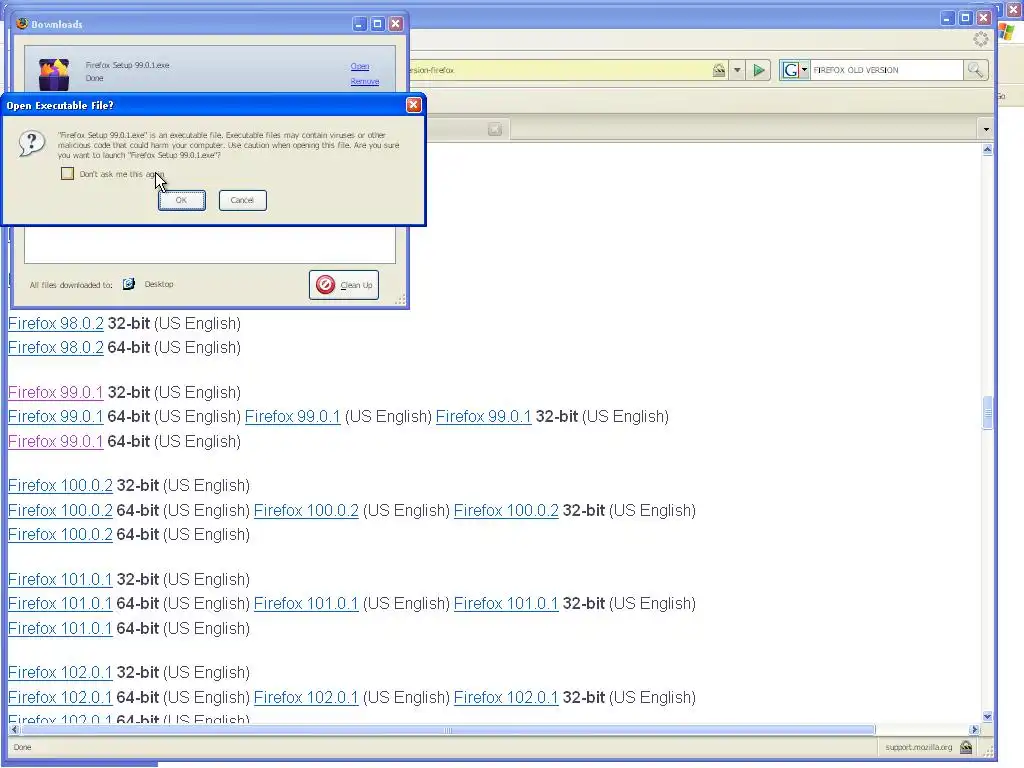Click the padlock security icon in status bar
Viewport: 1024px width, 768px height.
pos(966,747)
